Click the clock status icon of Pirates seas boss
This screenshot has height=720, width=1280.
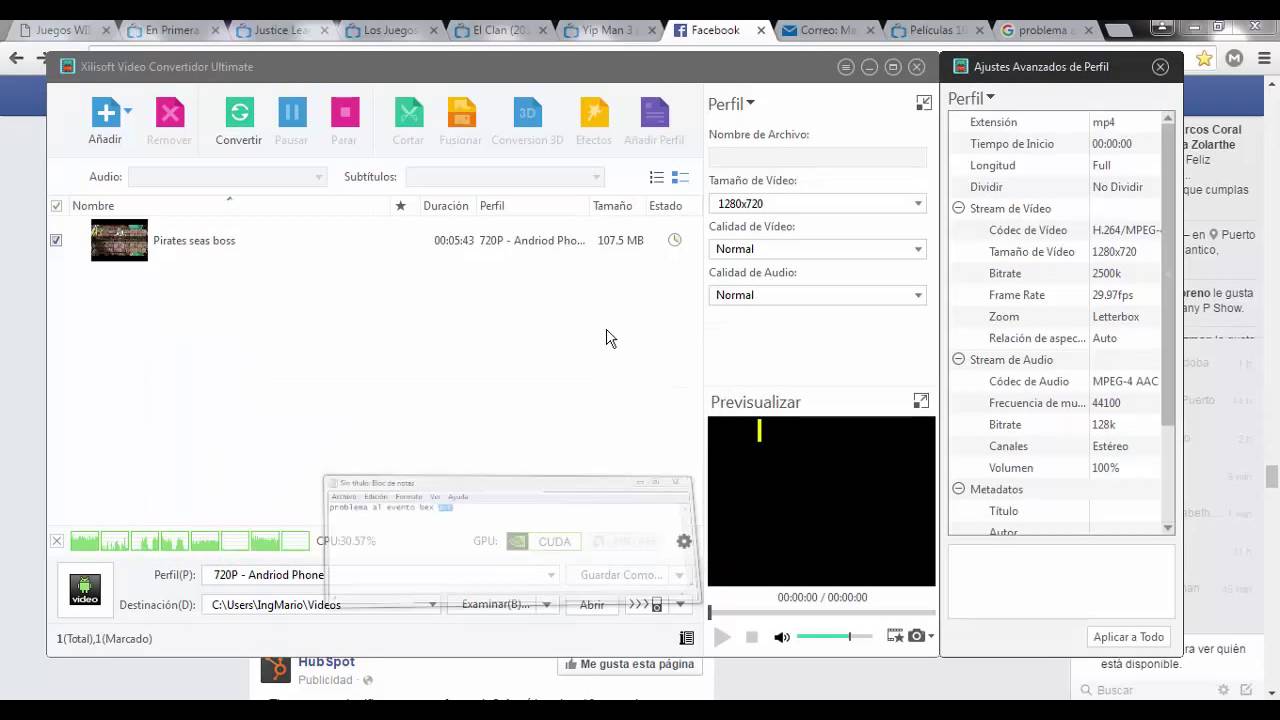[675, 240]
